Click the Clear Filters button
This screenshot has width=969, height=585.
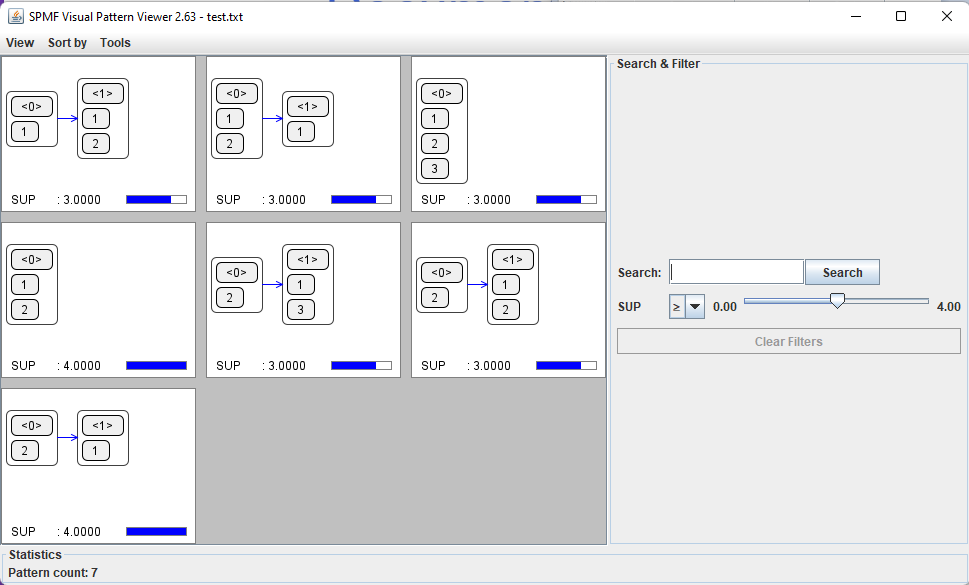click(788, 342)
